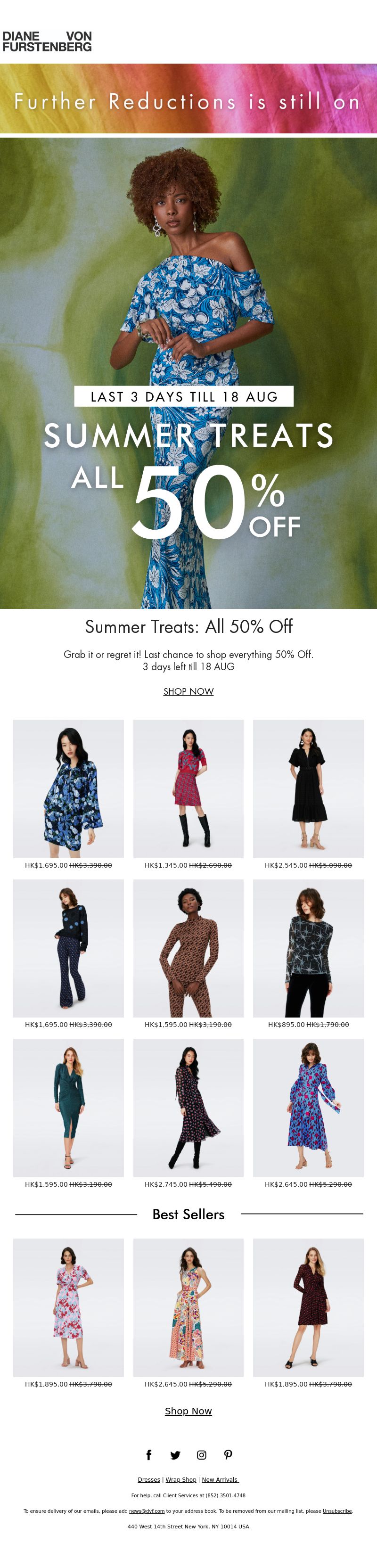Click the Shop Now link under Best Sellers
Viewport: 377px width, 1568px height.
coord(188,1410)
